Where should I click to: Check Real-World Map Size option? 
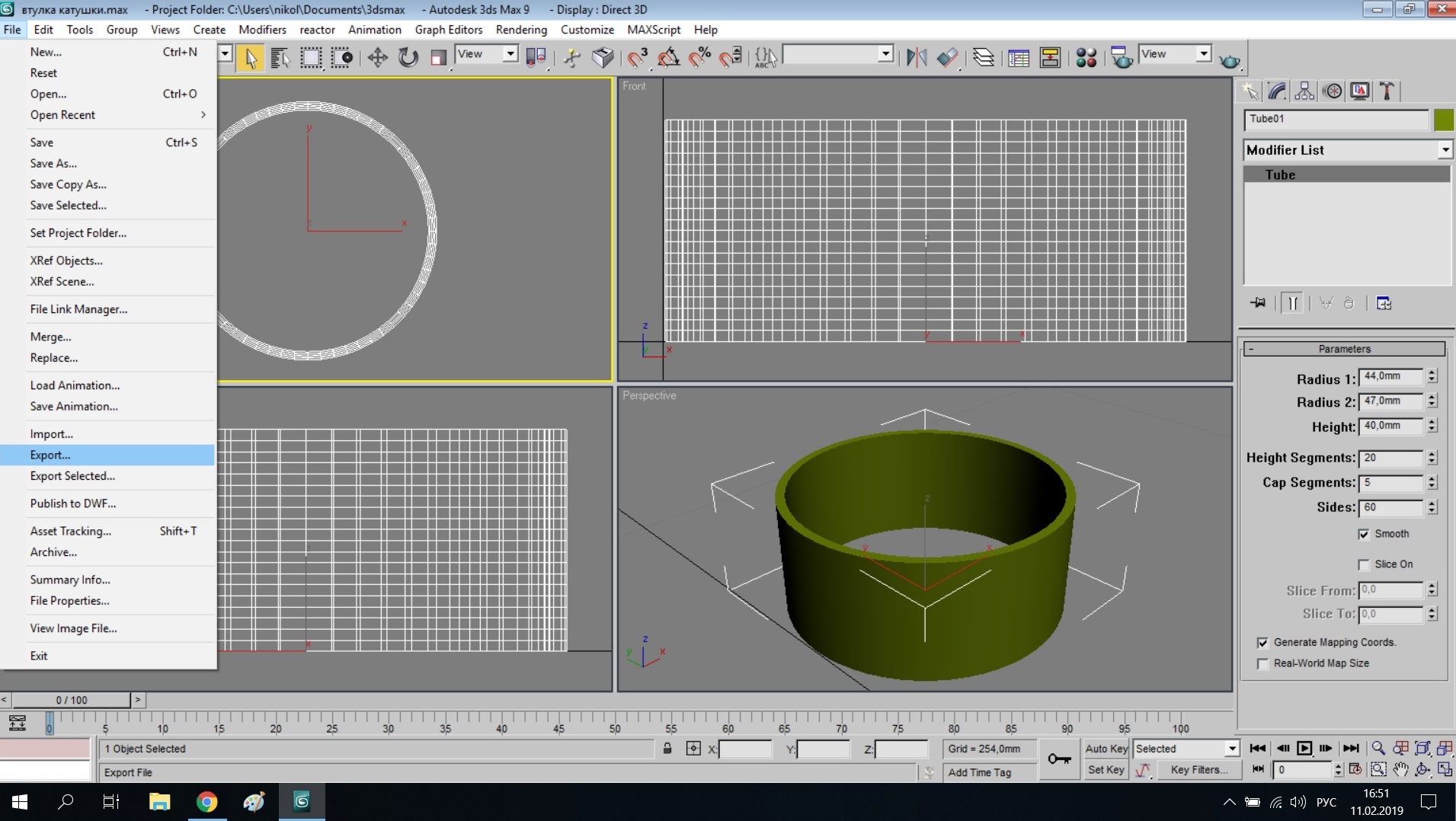[1263, 663]
